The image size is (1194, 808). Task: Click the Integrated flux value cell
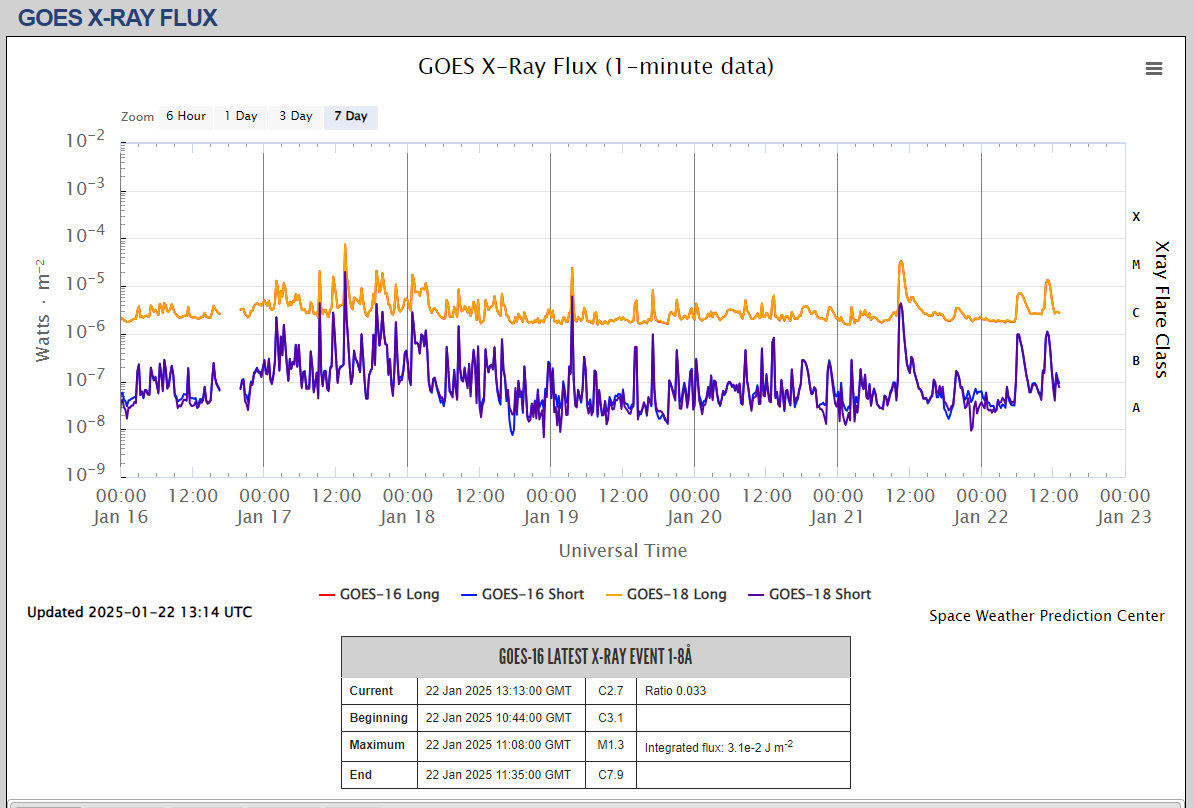718,746
